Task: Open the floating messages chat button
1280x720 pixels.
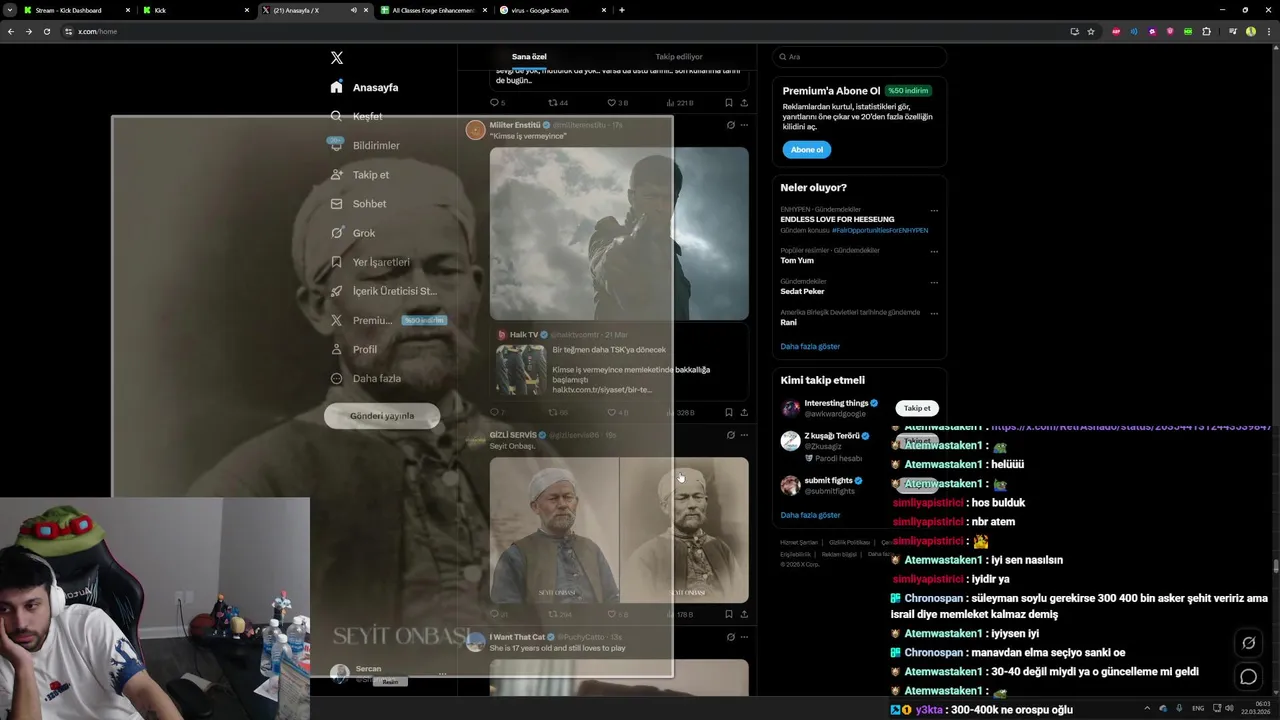Action: click(x=1248, y=677)
